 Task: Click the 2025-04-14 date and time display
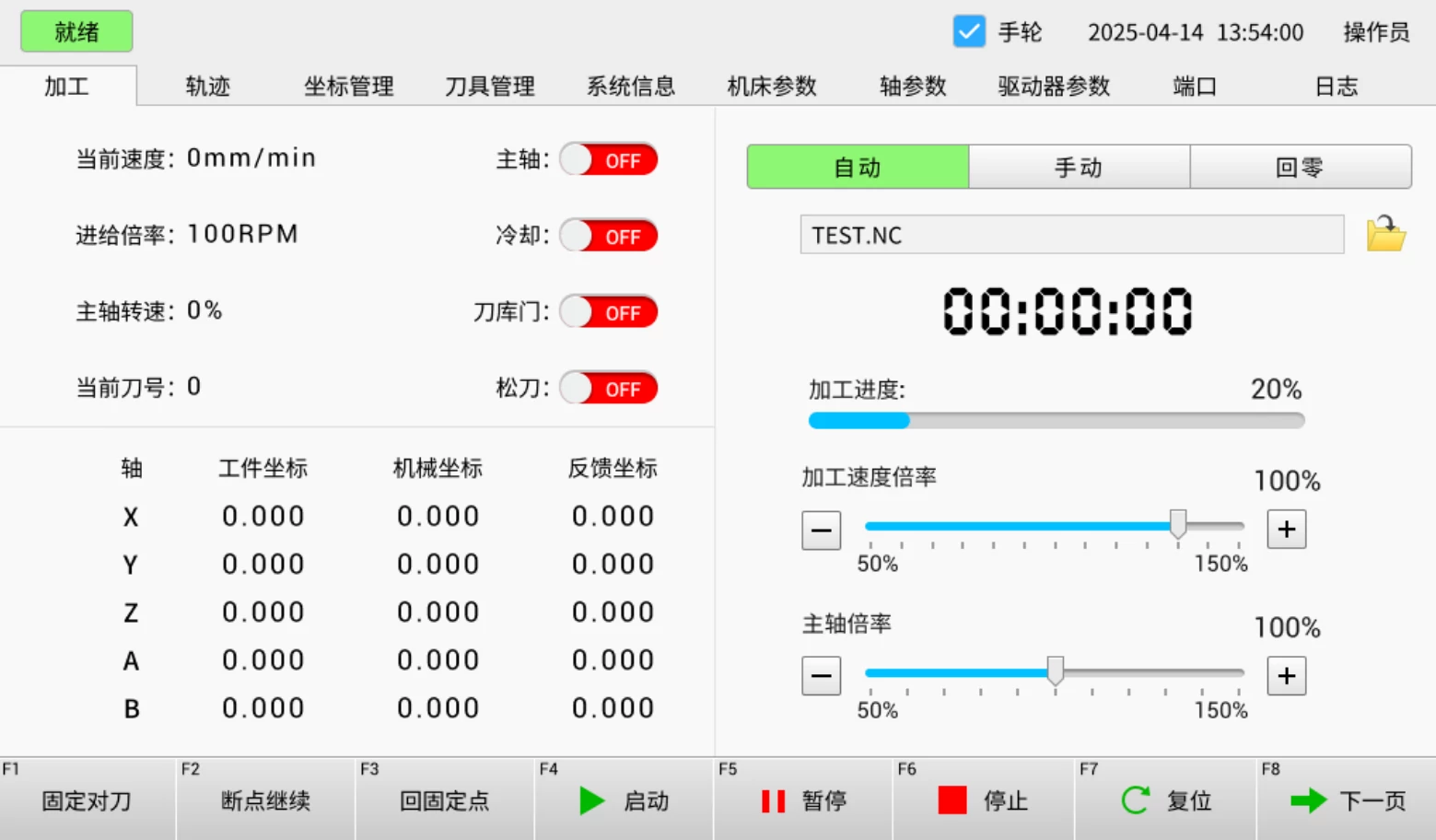point(1196,32)
